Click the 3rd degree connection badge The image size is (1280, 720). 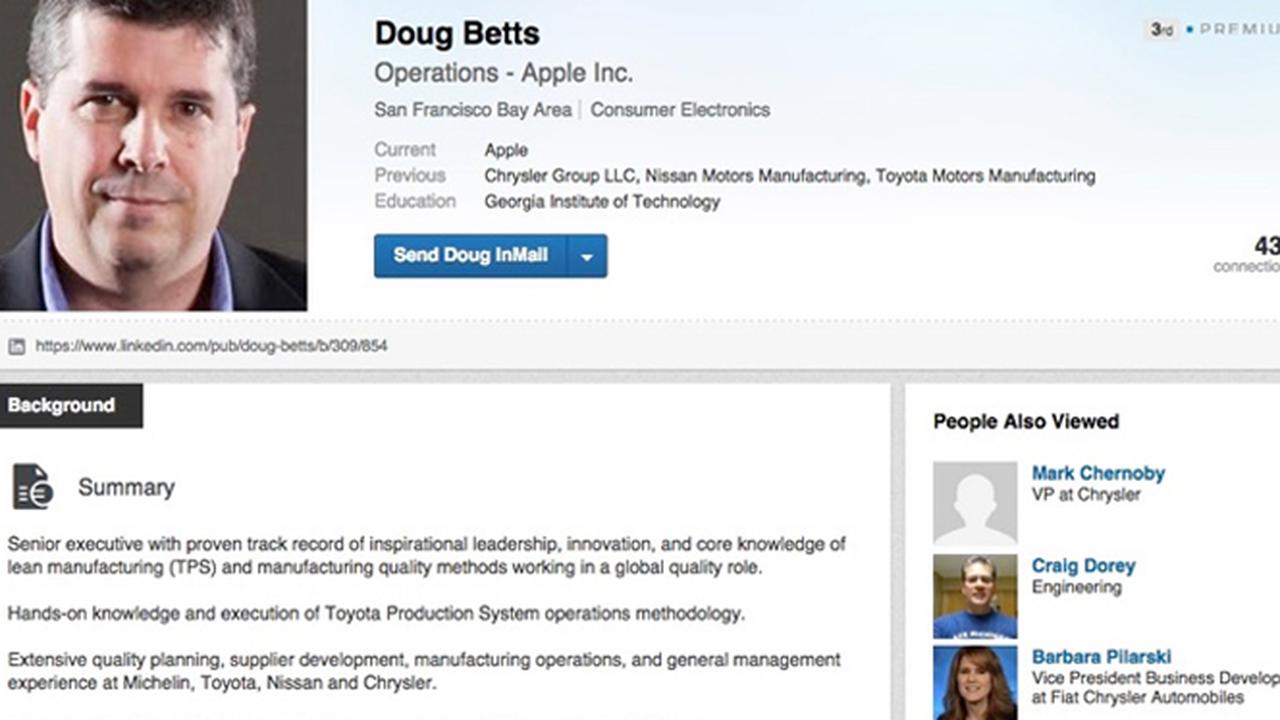tap(1161, 29)
